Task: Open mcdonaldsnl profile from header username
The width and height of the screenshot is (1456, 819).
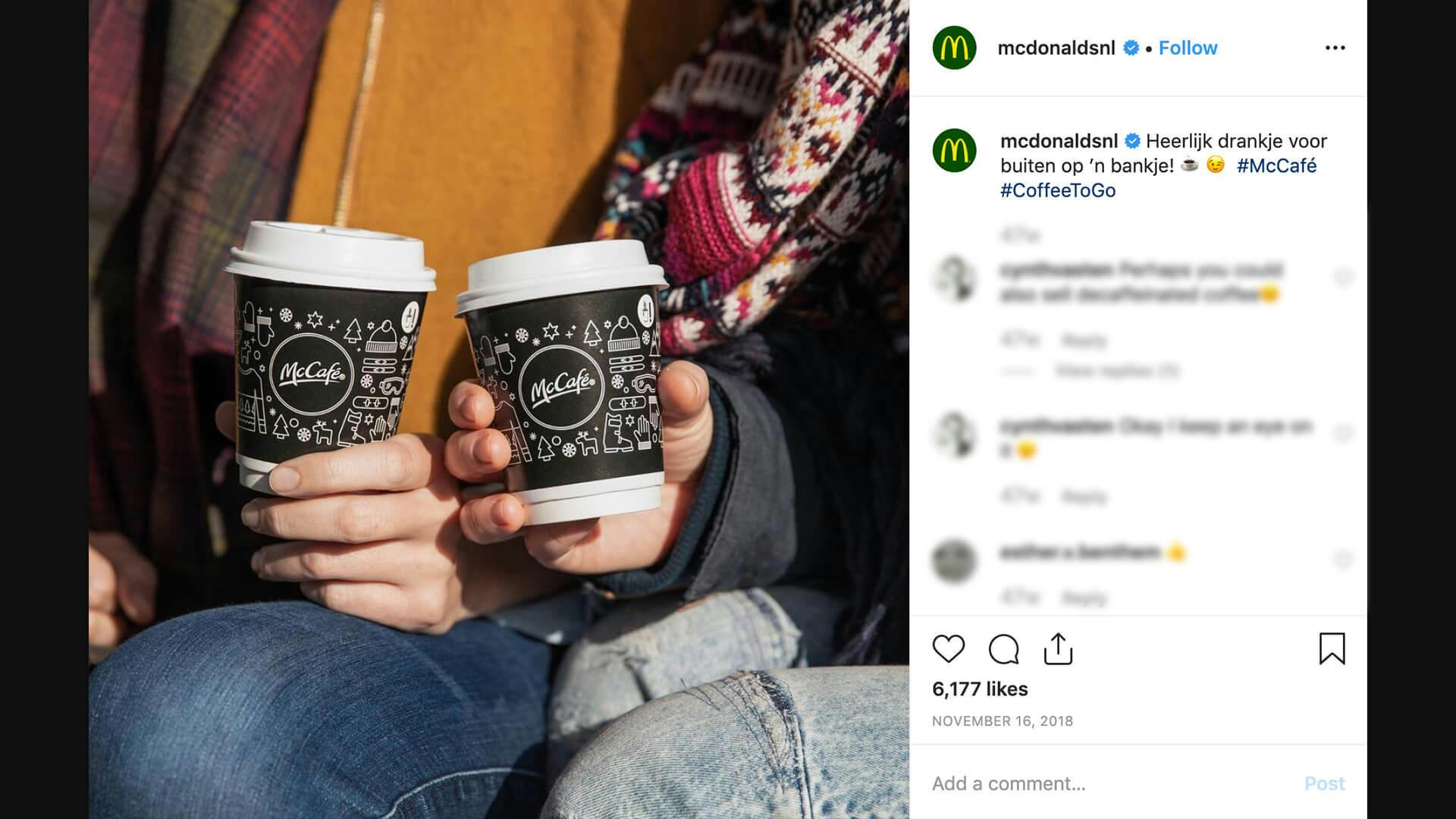Action: pyautogui.click(x=1056, y=48)
